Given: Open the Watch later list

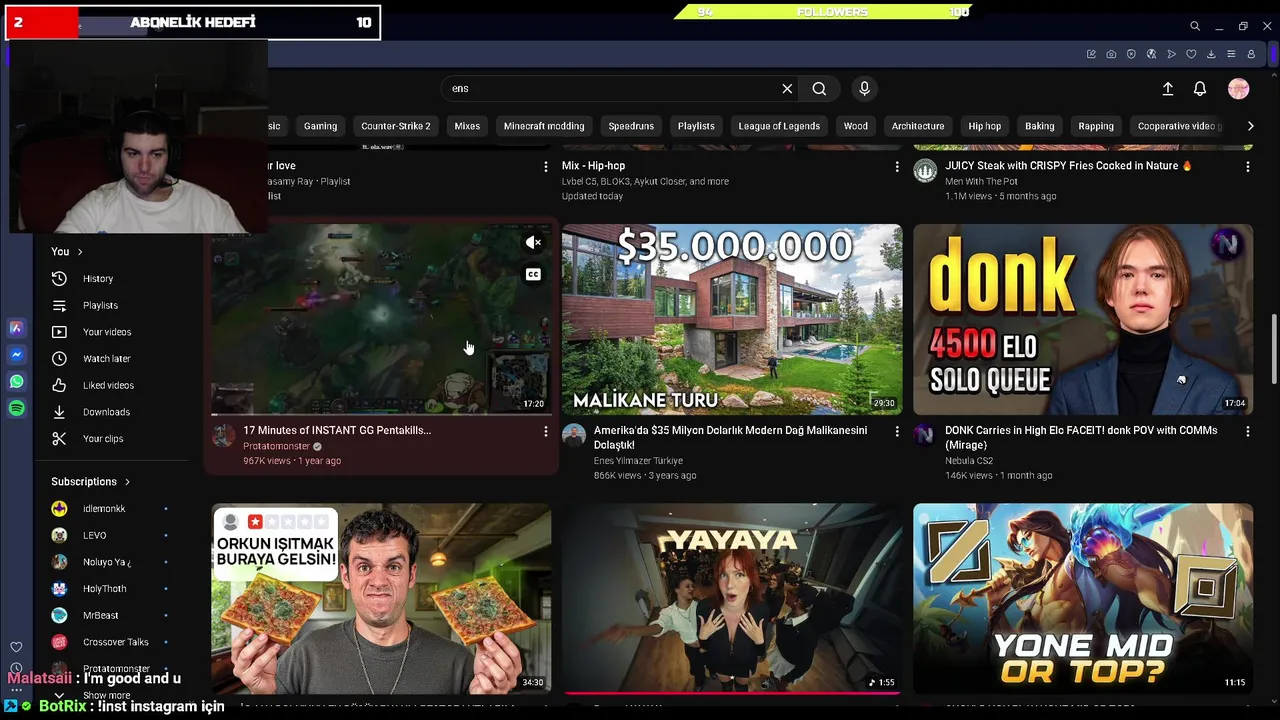Looking at the screenshot, I should (106, 358).
